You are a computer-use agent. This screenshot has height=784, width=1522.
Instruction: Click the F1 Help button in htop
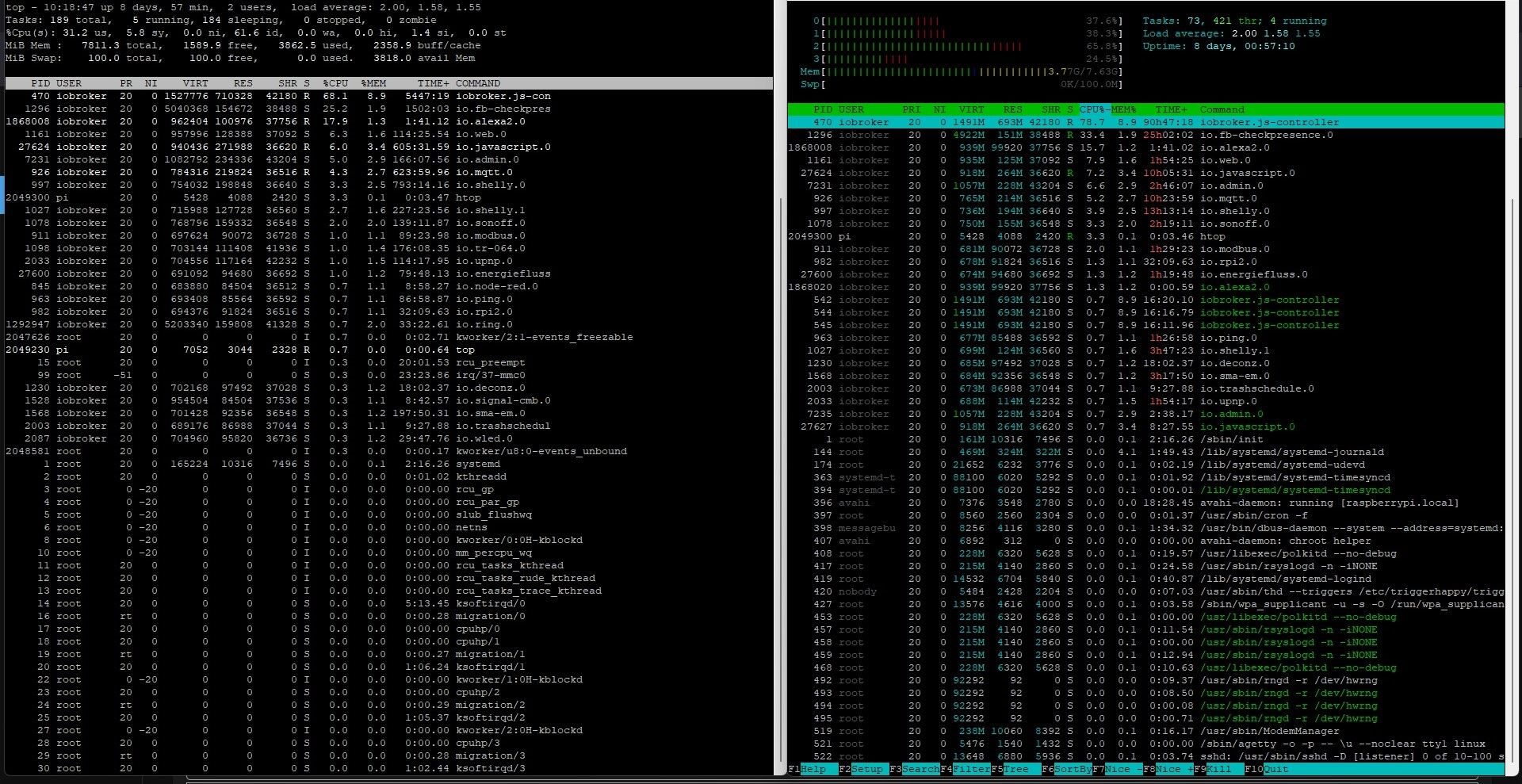813,769
